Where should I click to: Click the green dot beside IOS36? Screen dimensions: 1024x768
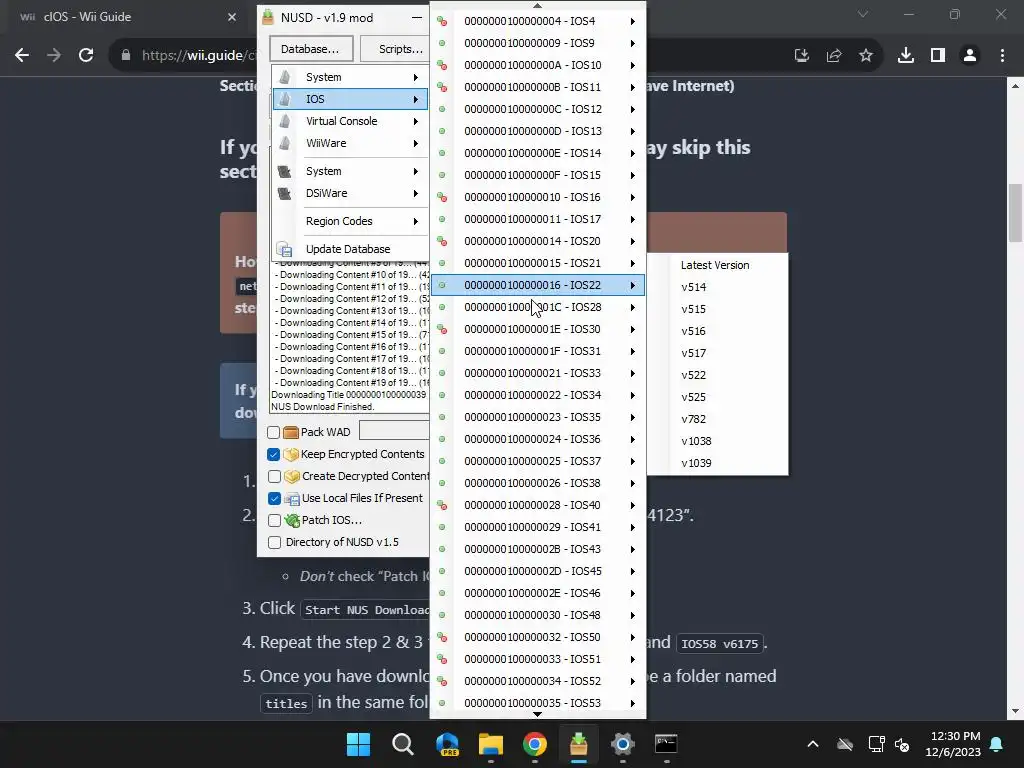tap(442, 439)
